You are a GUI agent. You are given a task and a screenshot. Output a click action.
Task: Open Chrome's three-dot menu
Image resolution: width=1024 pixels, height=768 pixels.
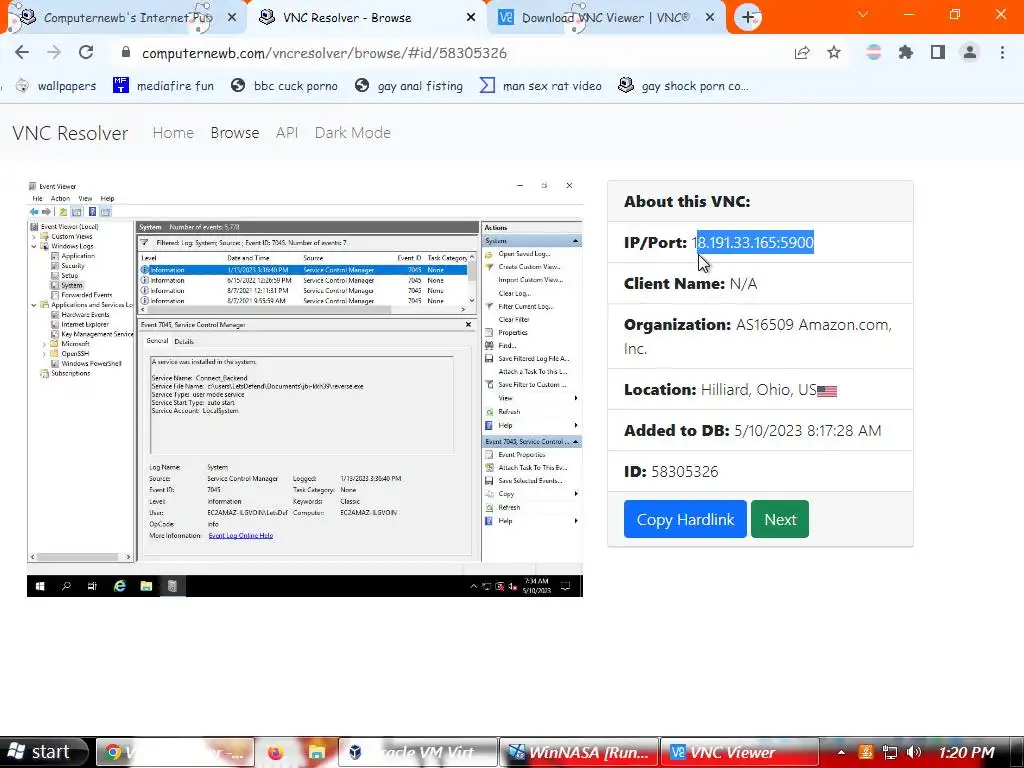tap(1002, 52)
